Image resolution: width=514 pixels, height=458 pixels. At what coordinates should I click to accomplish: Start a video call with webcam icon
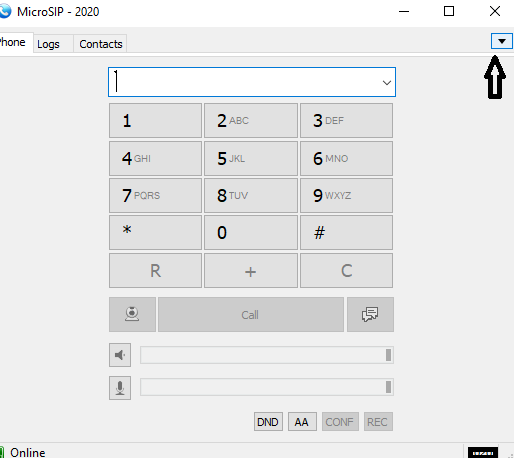(x=132, y=314)
